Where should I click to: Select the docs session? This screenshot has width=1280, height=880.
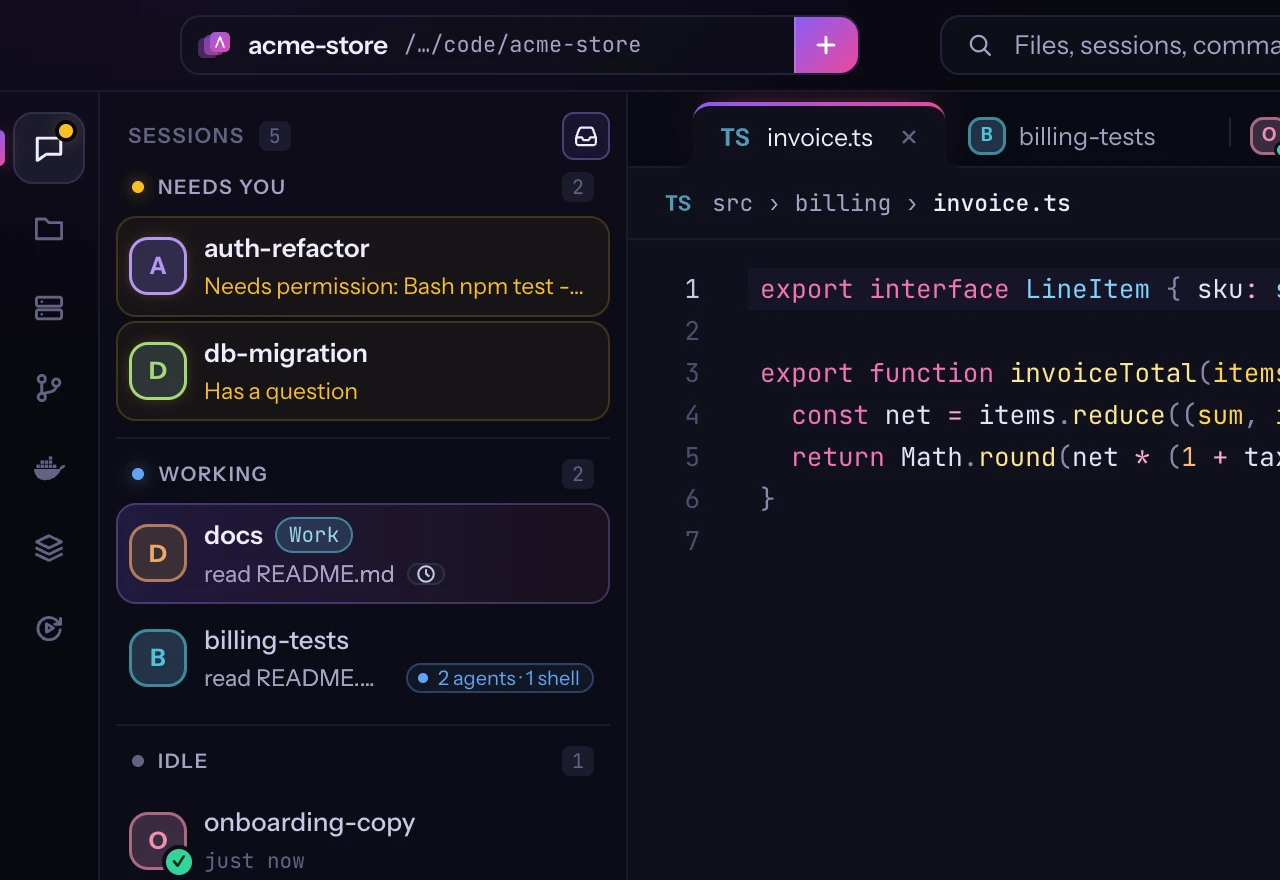(x=363, y=553)
